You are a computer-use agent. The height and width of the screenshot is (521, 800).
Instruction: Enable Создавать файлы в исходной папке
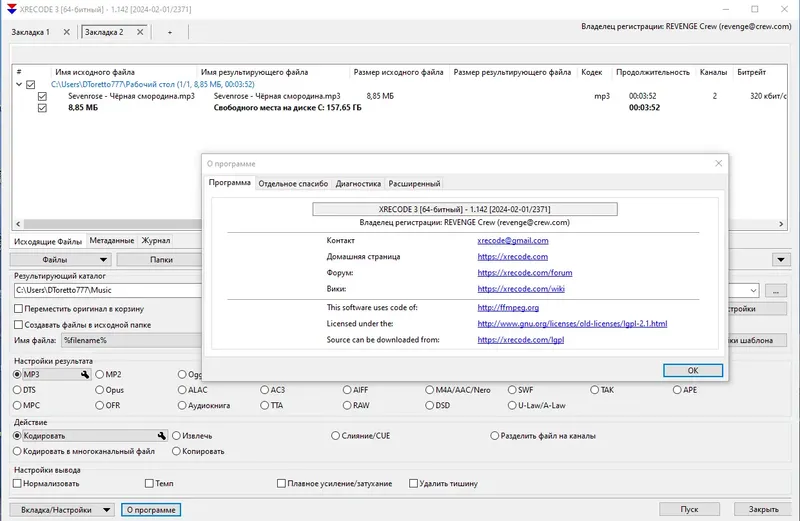[18, 325]
